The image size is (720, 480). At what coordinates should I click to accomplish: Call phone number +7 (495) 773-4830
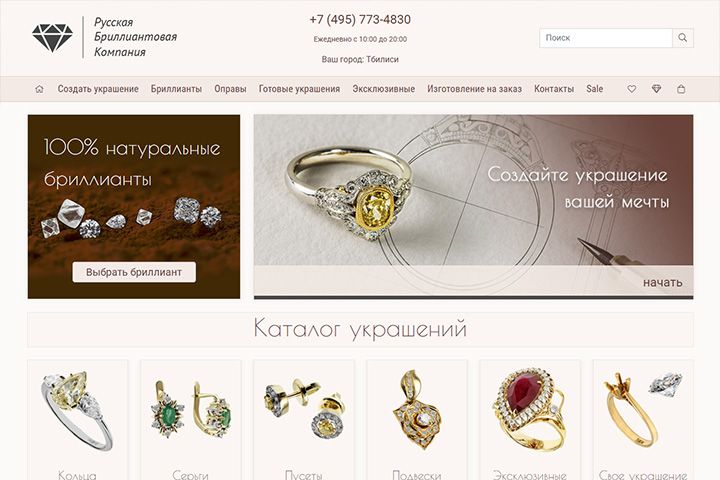[360, 19]
